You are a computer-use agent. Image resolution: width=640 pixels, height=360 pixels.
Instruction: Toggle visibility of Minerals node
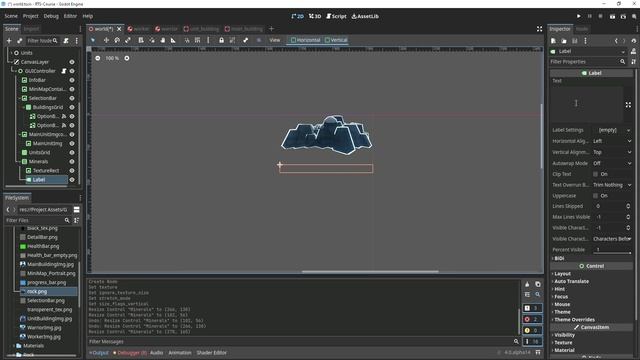coord(72,162)
